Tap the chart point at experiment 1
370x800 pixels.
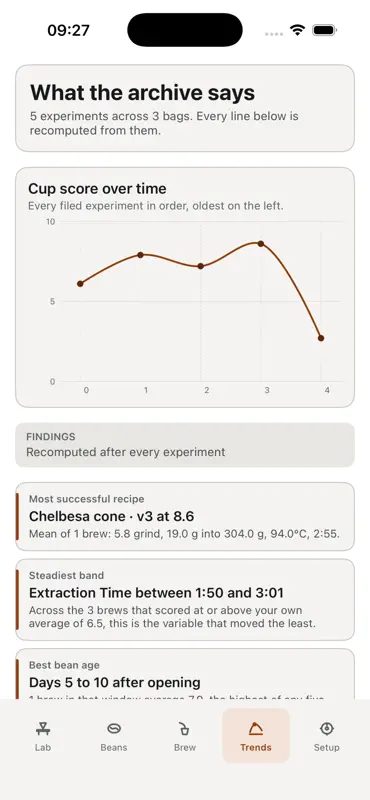(140, 255)
